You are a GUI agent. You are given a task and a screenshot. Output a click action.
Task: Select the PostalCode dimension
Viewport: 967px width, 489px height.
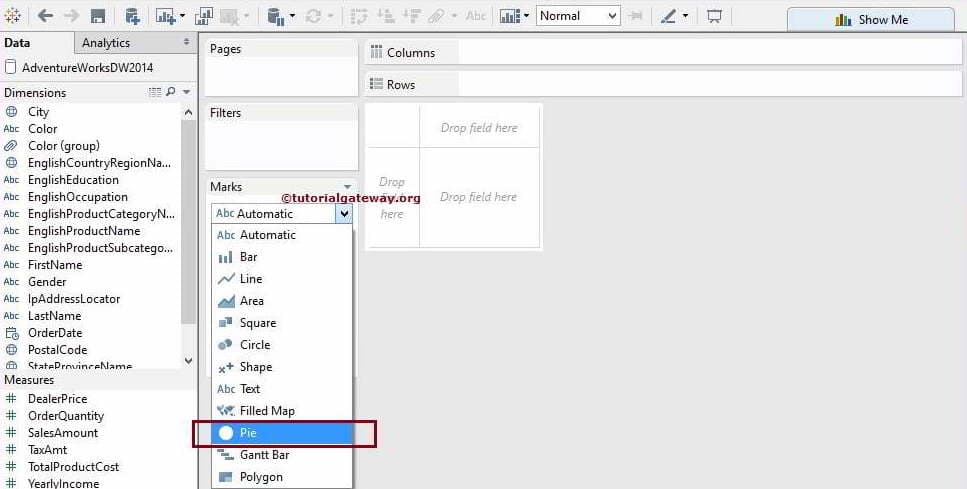[57, 350]
